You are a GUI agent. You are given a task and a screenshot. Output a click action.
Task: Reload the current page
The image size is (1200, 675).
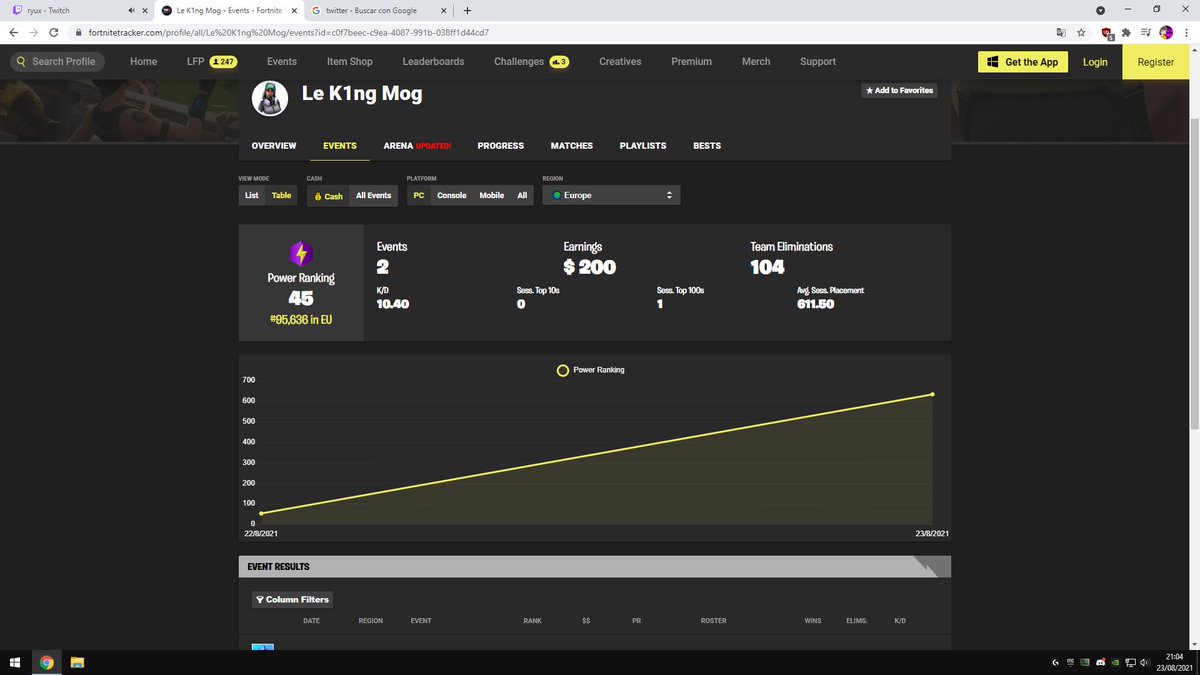tap(53, 32)
